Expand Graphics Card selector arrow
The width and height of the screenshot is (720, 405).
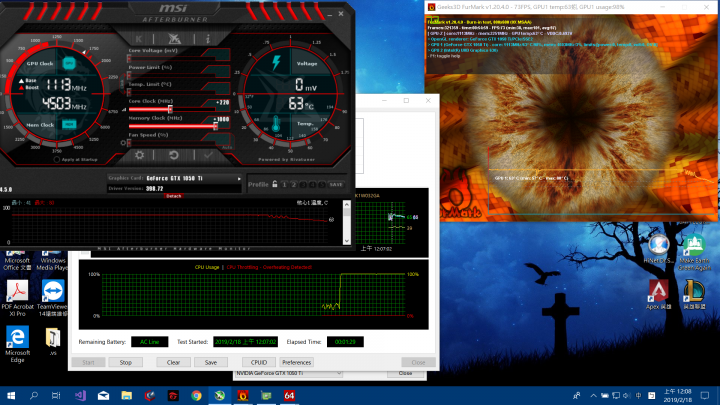coord(239,179)
